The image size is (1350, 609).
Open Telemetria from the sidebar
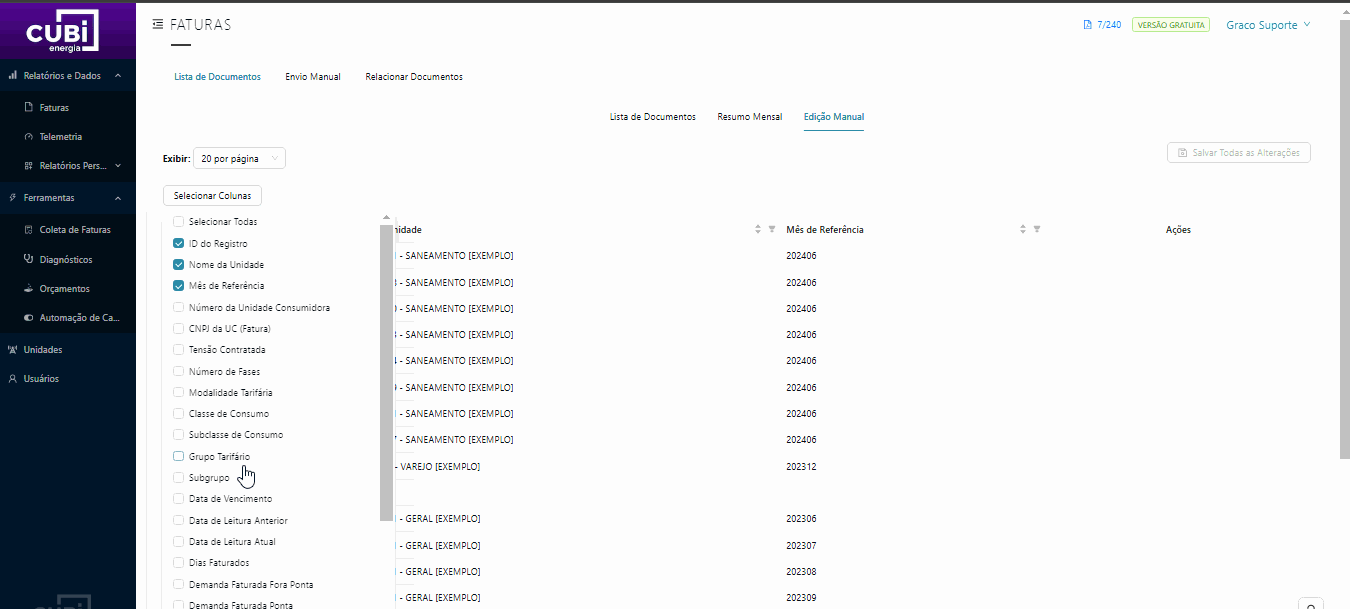pyautogui.click(x=60, y=137)
